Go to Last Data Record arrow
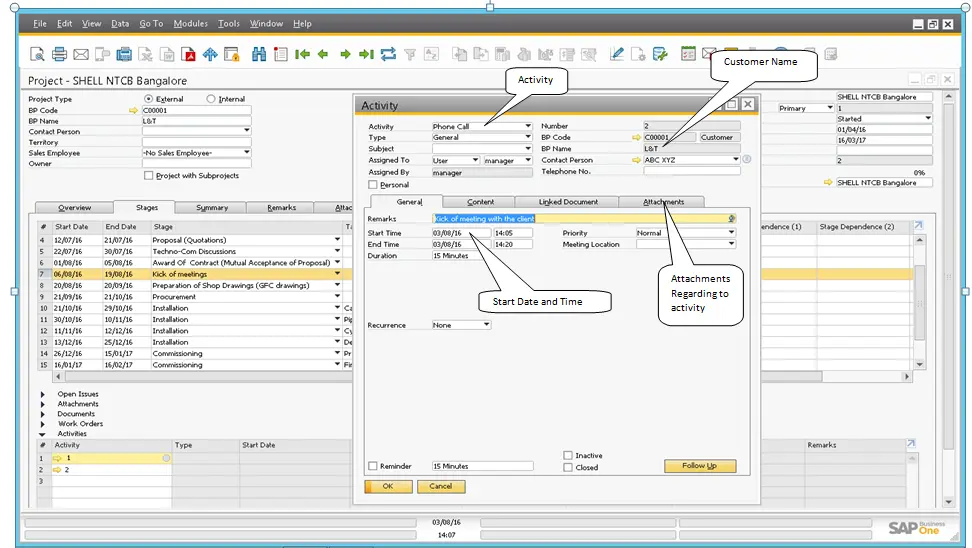 (366, 55)
